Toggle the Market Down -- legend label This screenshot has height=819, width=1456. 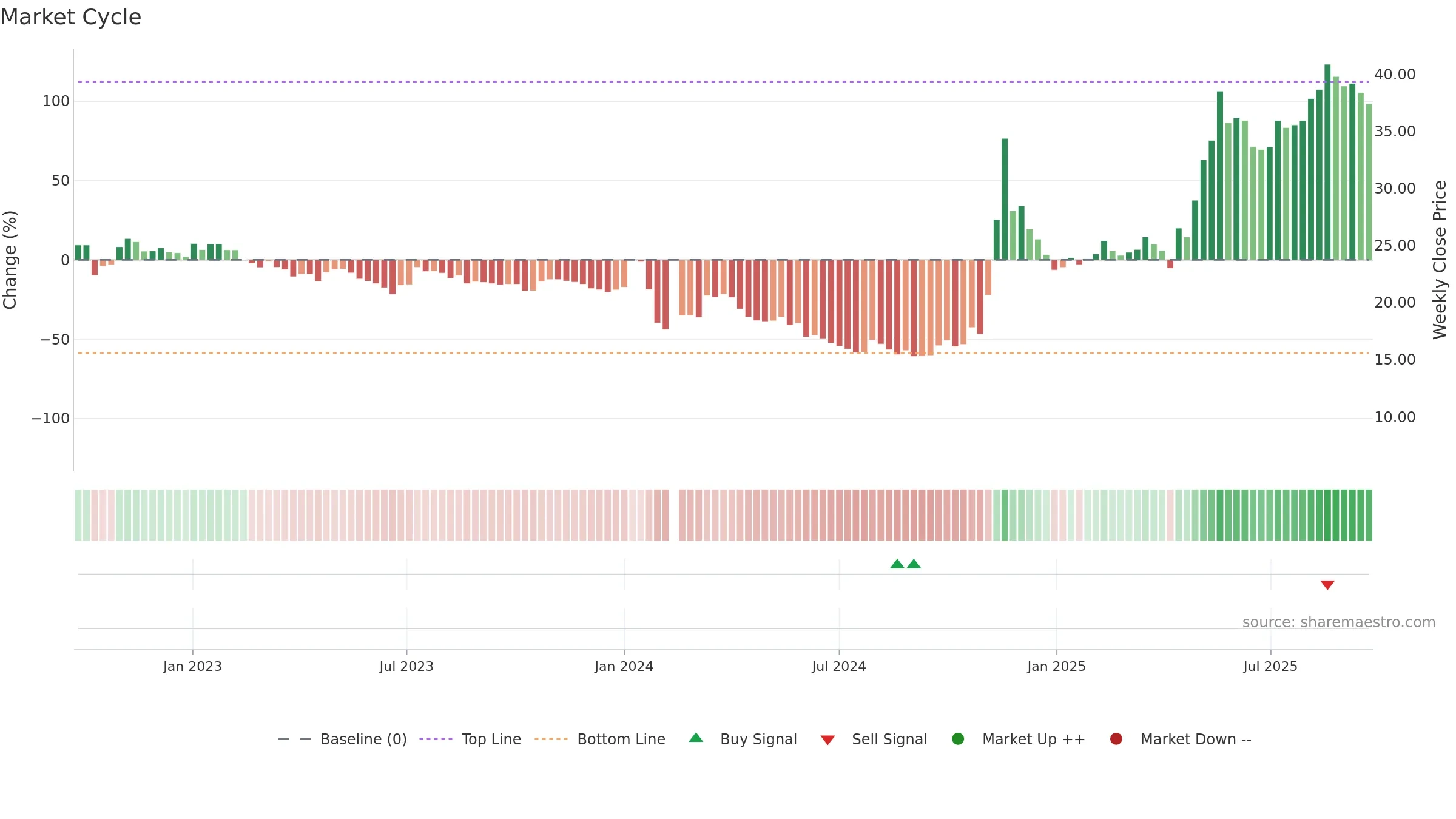1196,740
